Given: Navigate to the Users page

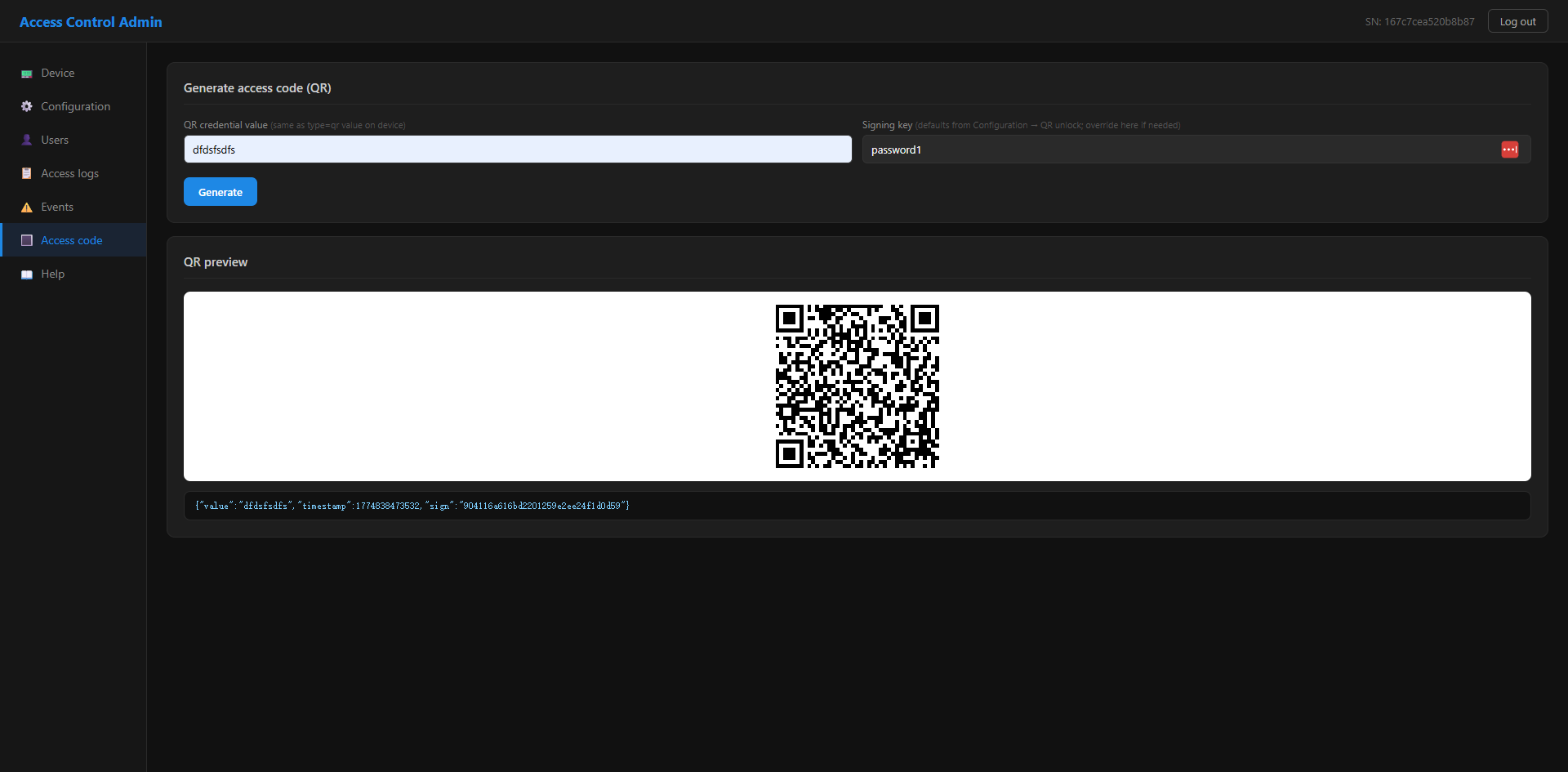Looking at the screenshot, I should click(56, 140).
